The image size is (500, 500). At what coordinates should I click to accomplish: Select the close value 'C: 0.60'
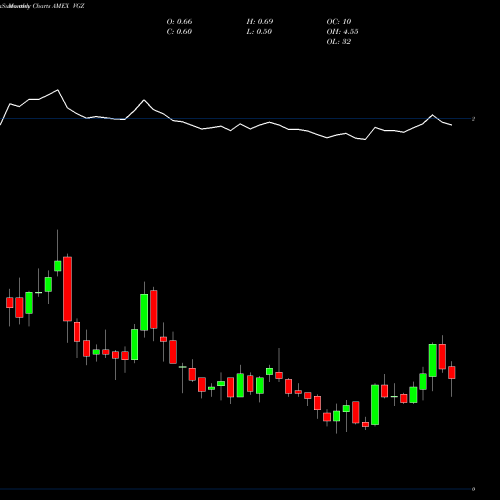179,32
